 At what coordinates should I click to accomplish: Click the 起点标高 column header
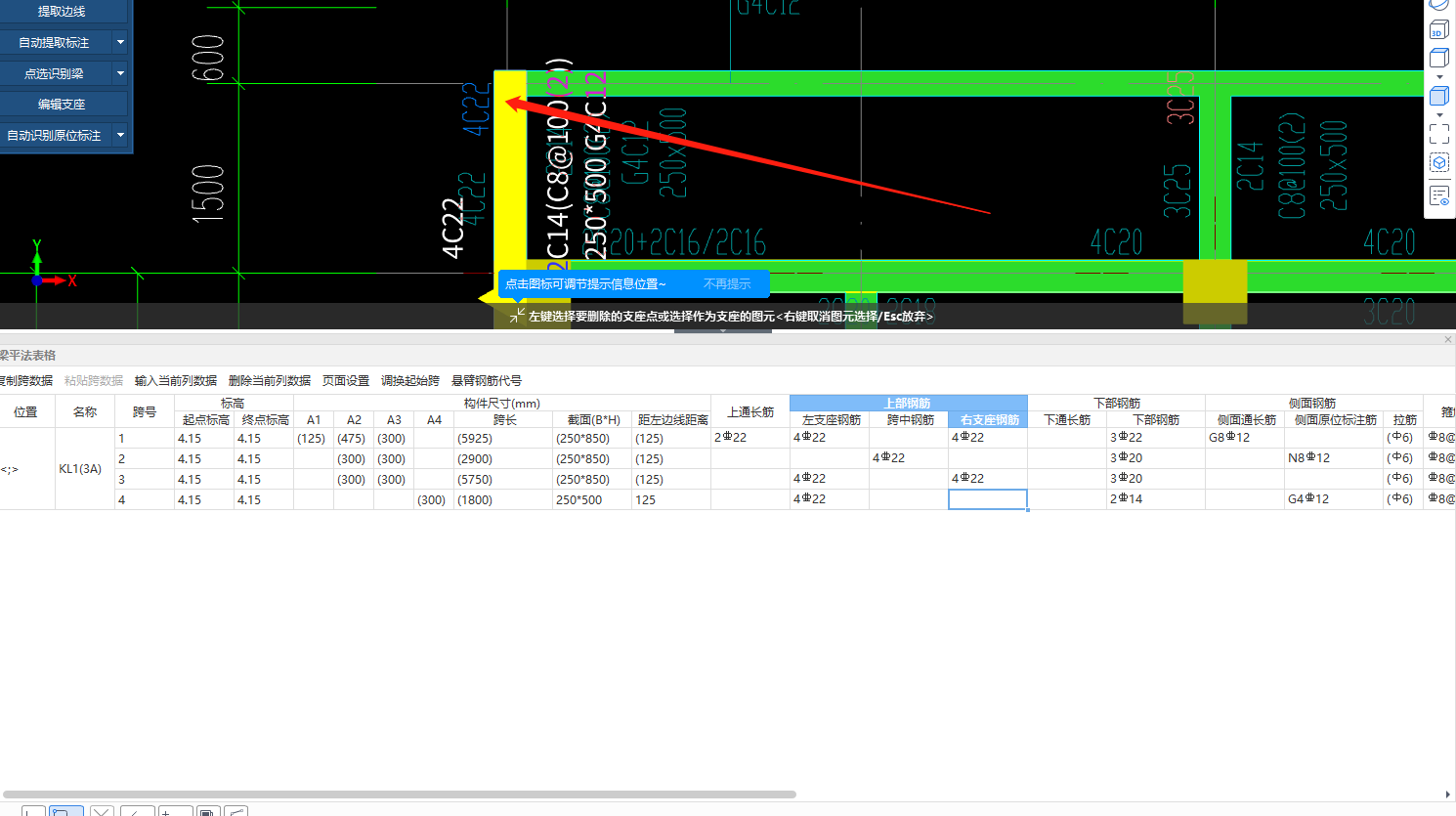pos(204,420)
